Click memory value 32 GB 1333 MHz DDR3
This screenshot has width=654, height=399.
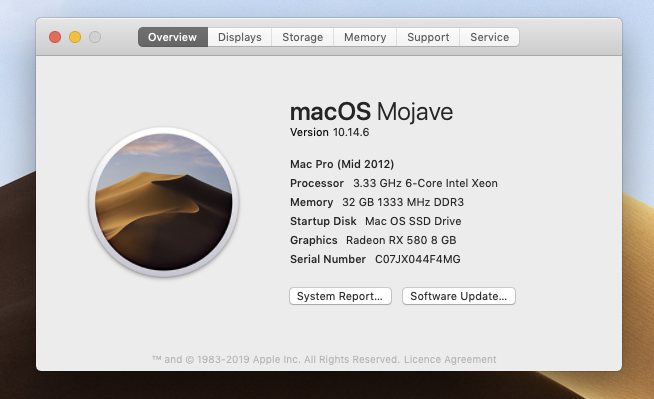click(x=403, y=202)
